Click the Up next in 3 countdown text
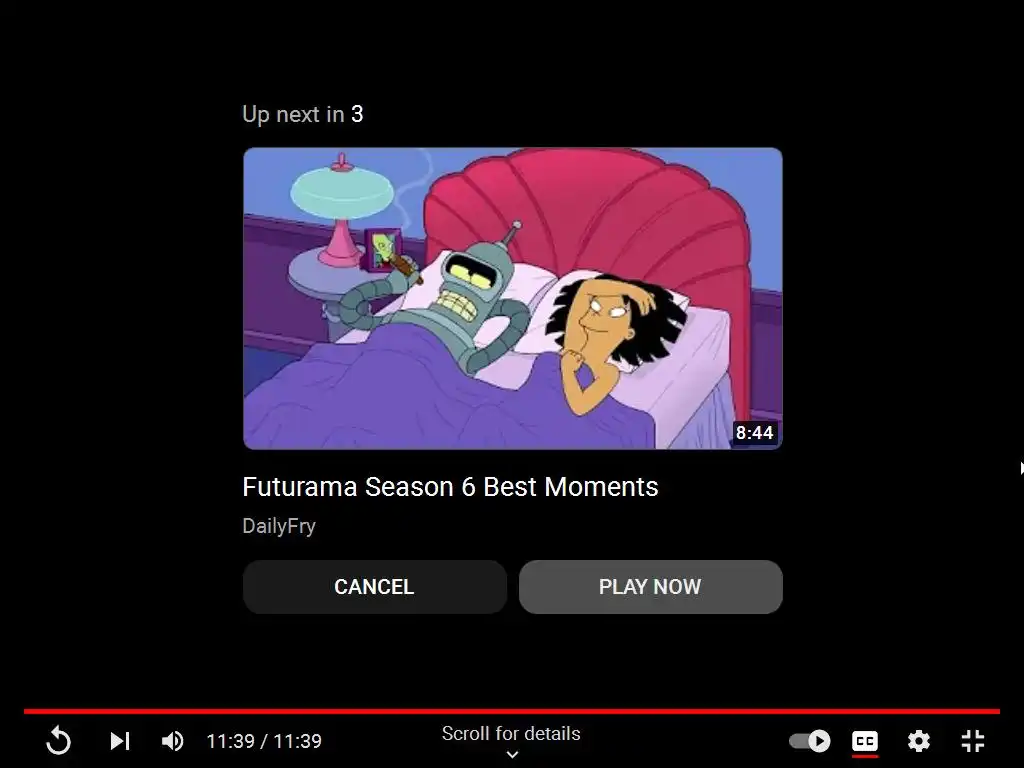 [302, 114]
